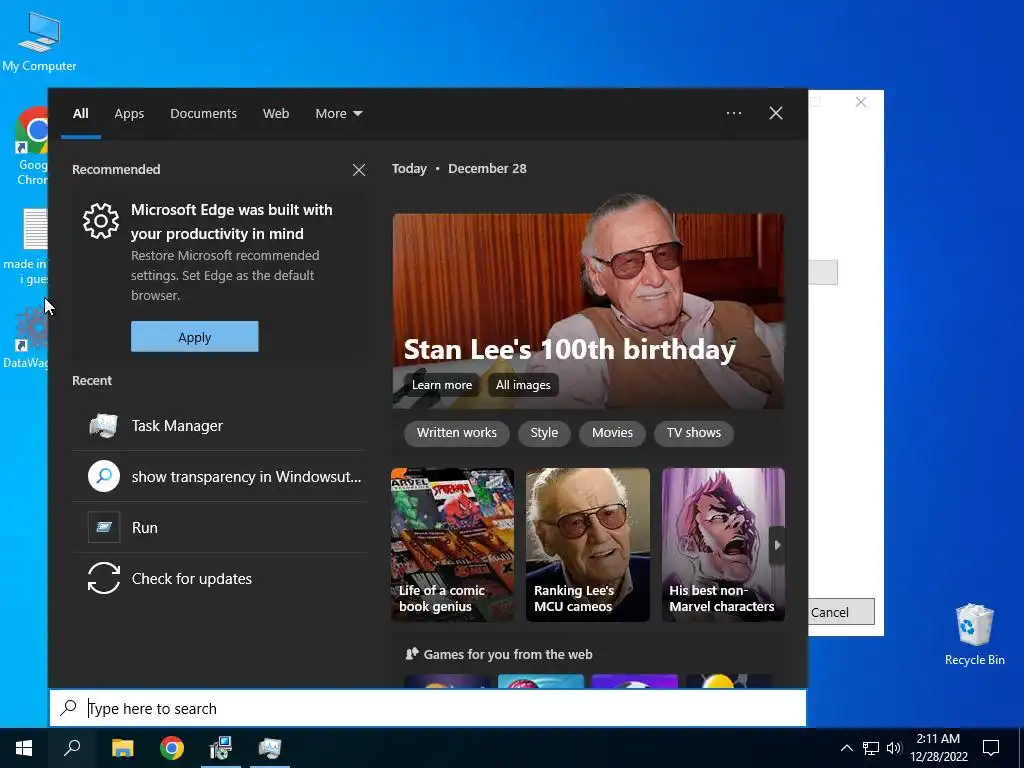This screenshot has height=768, width=1024.
Task: Click the next arrow on the image carousel
Action: point(777,545)
